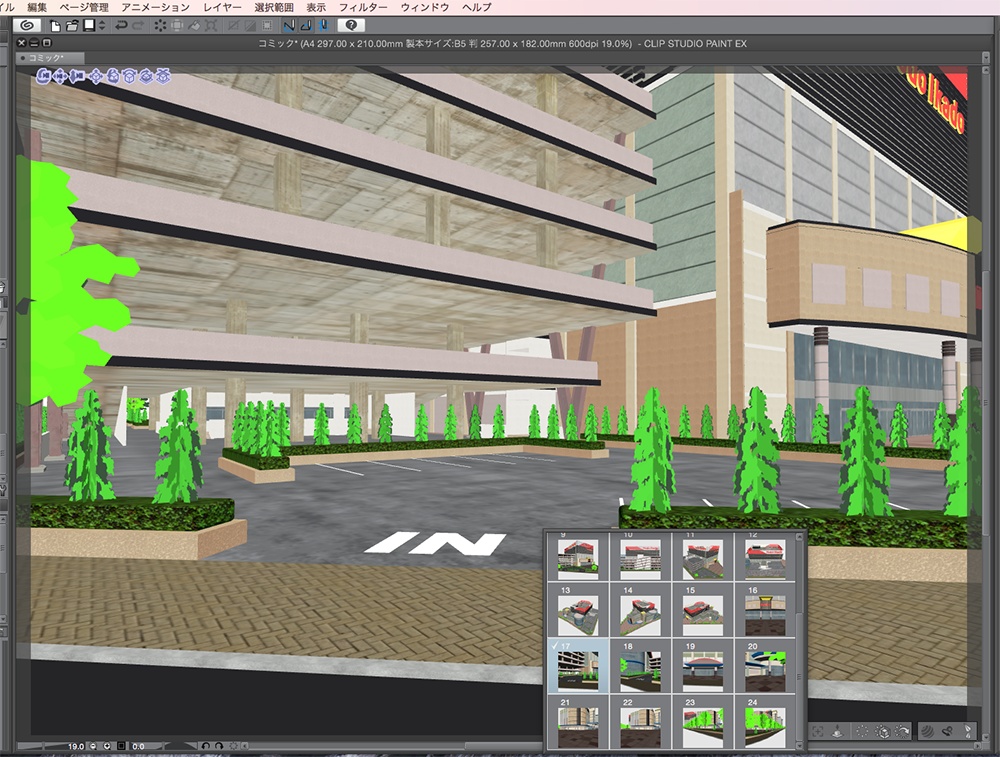Click the scale/rotate transform icon
1000x757 pixels.
click(x=211, y=26)
